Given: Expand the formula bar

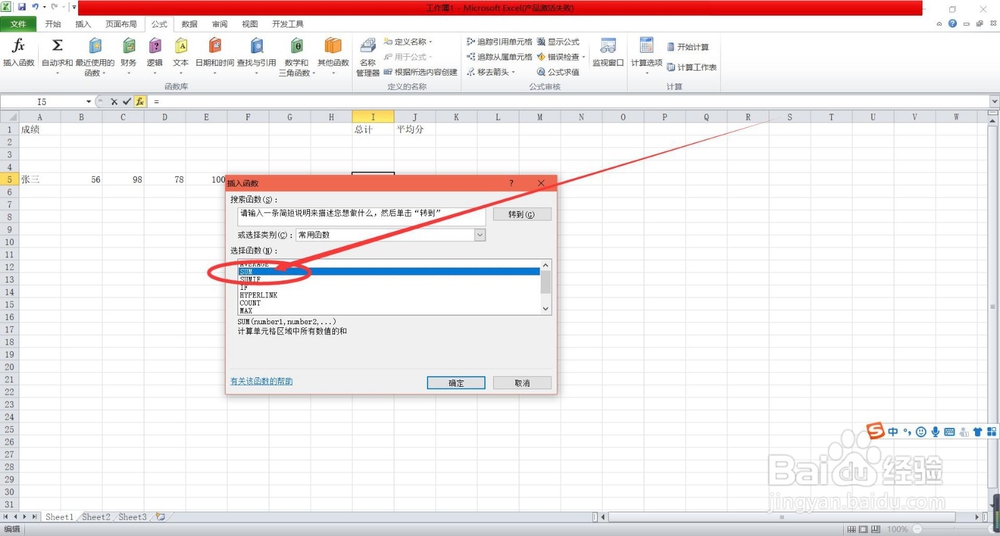Looking at the screenshot, I should tap(994, 101).
